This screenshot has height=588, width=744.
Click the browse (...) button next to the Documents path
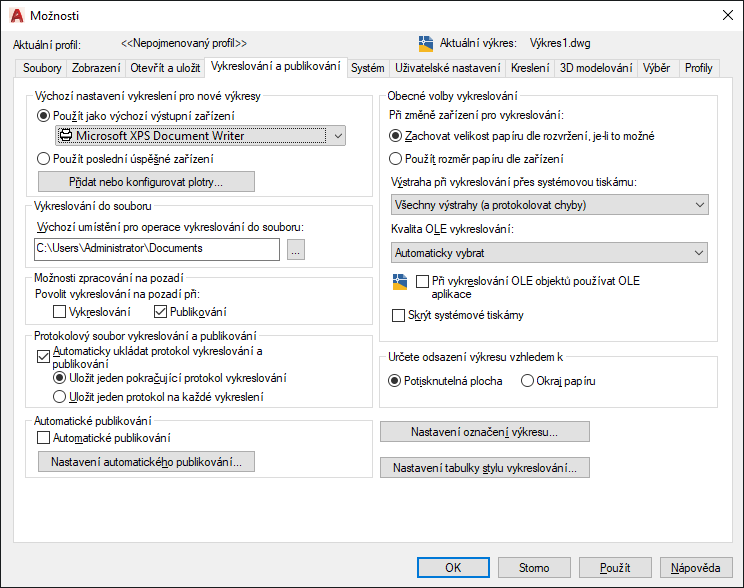295,250
